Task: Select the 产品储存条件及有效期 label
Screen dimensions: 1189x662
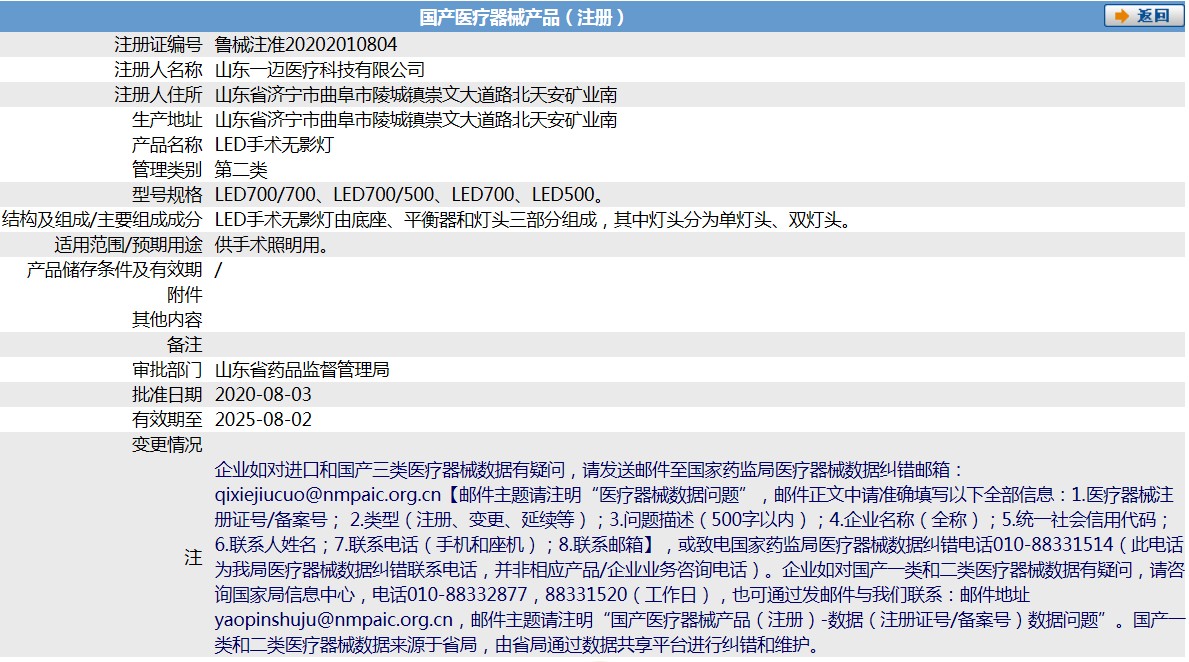Action: point(115,270)
